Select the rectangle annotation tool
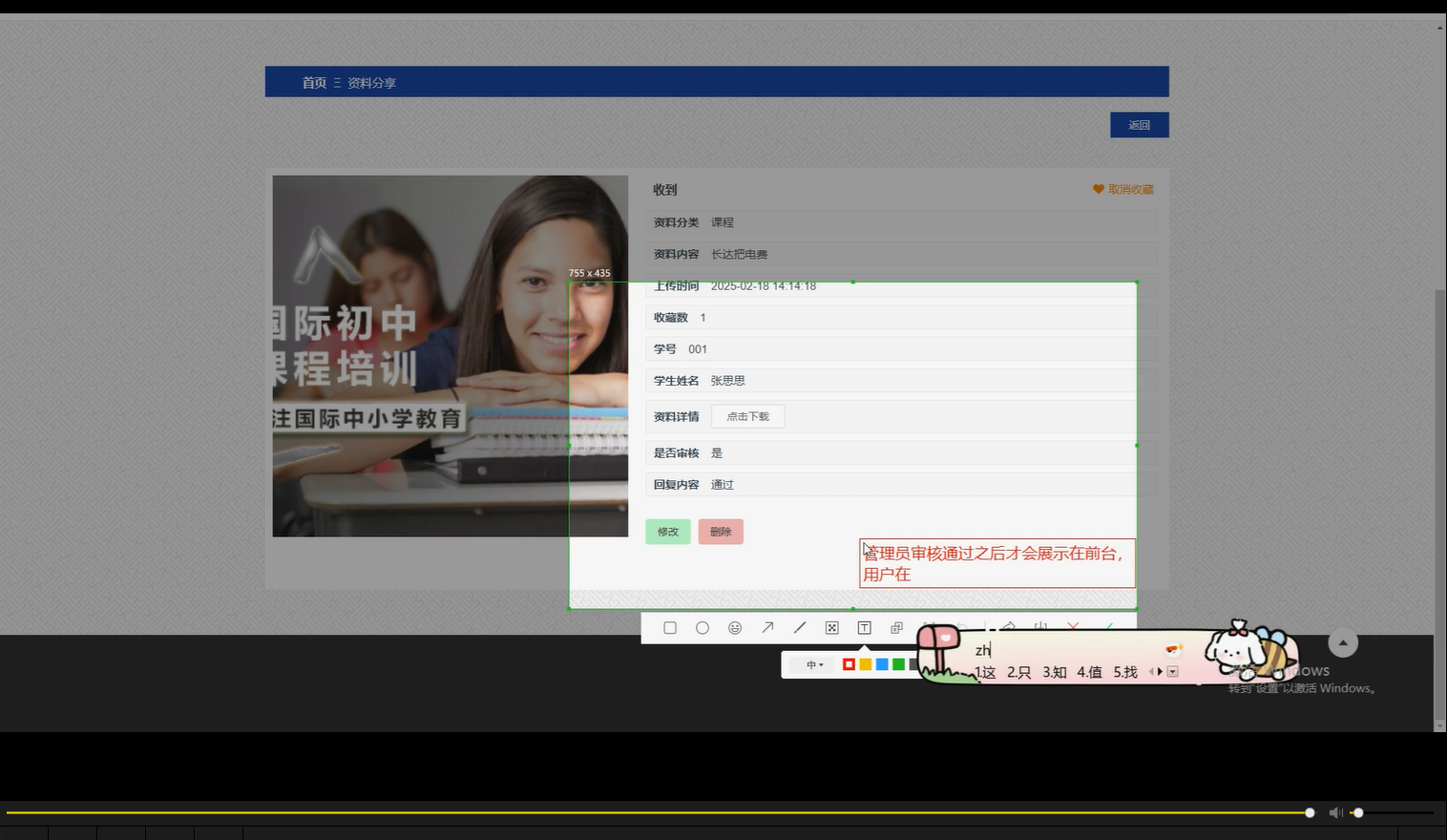The height and width of the screenshot is (840, 1447). pyautogui.click(x=670, y=628)
